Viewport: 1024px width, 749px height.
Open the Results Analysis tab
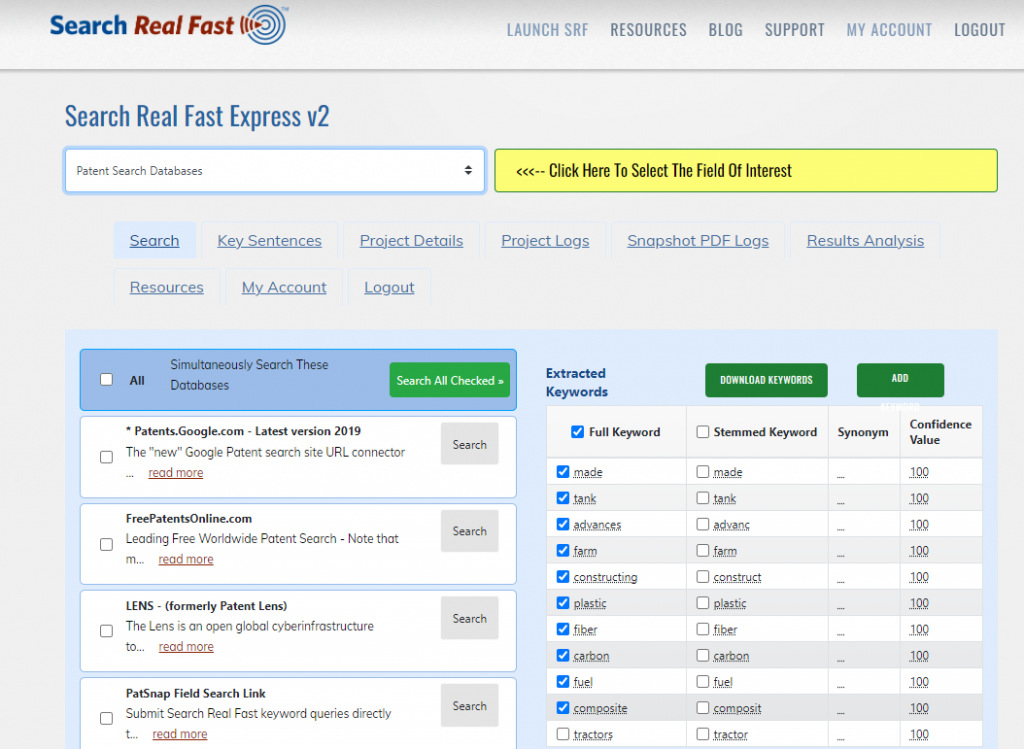tap(865, 240)
